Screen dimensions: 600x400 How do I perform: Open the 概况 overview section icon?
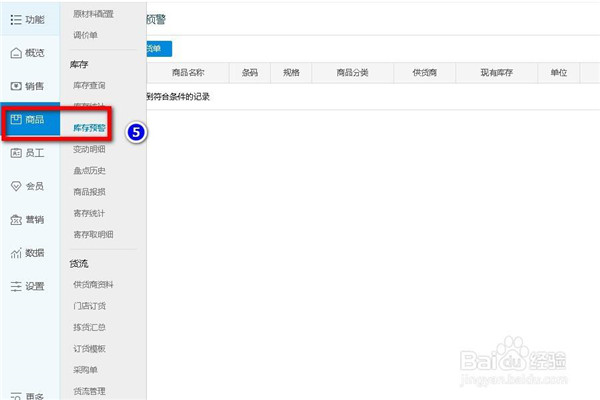tap(16, 53)
